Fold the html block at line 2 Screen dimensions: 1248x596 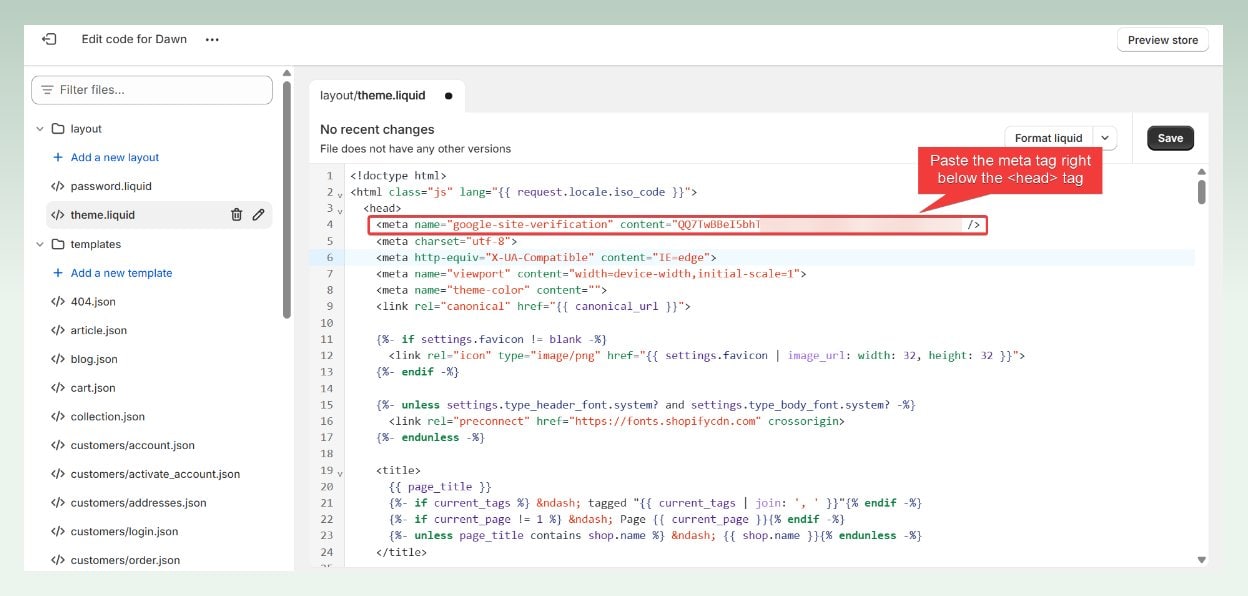click(x=340, y=193)
